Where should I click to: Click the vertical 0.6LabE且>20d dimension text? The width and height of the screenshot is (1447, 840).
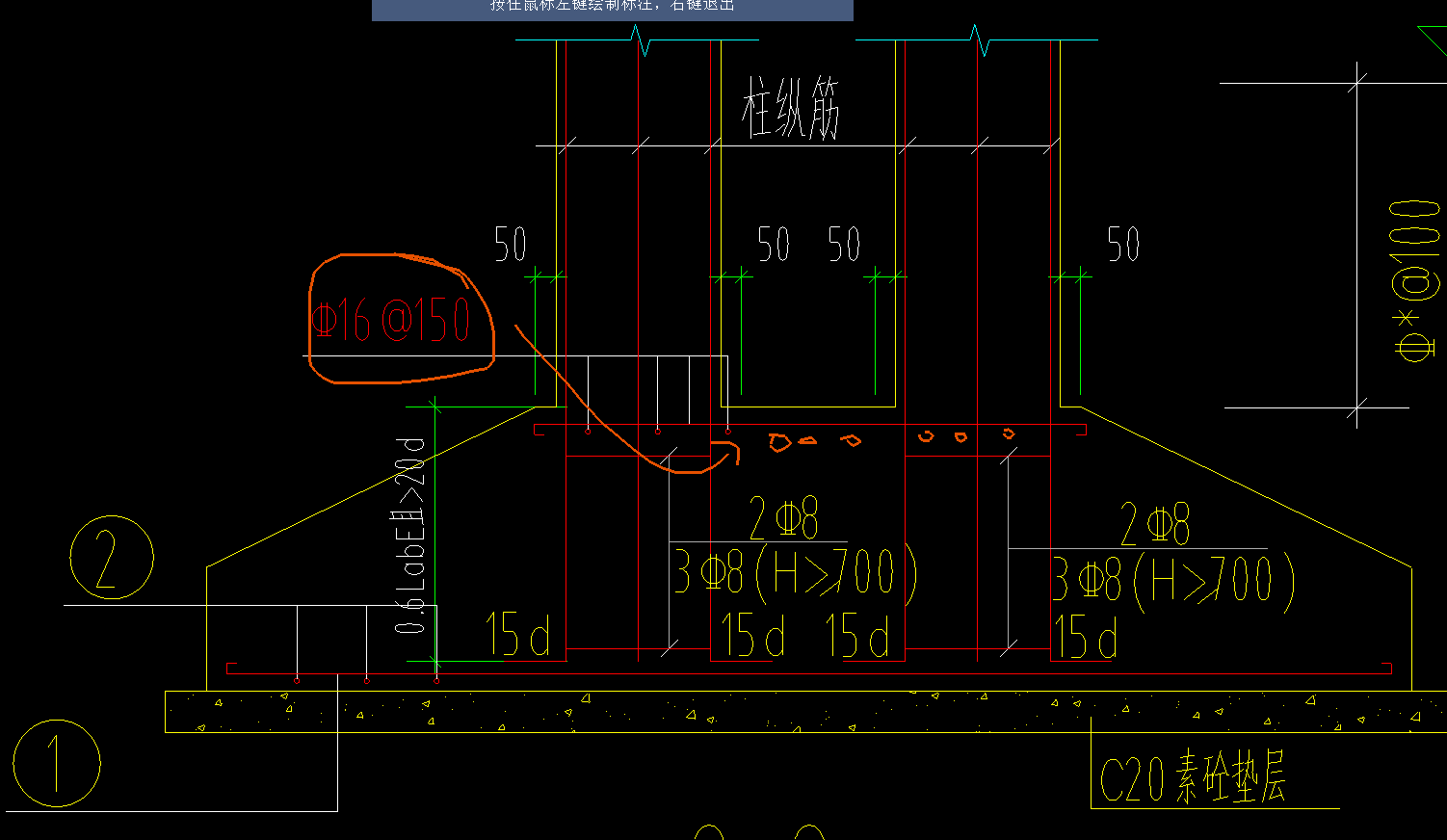click(410, 535)
